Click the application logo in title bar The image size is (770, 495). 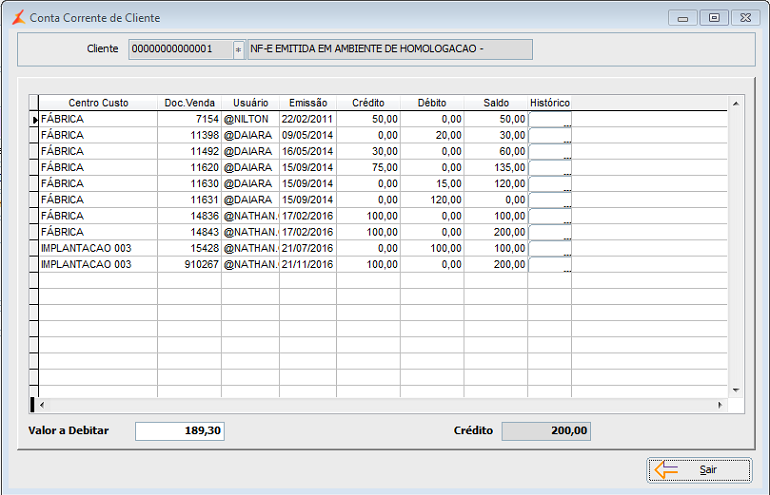(18, 18)
